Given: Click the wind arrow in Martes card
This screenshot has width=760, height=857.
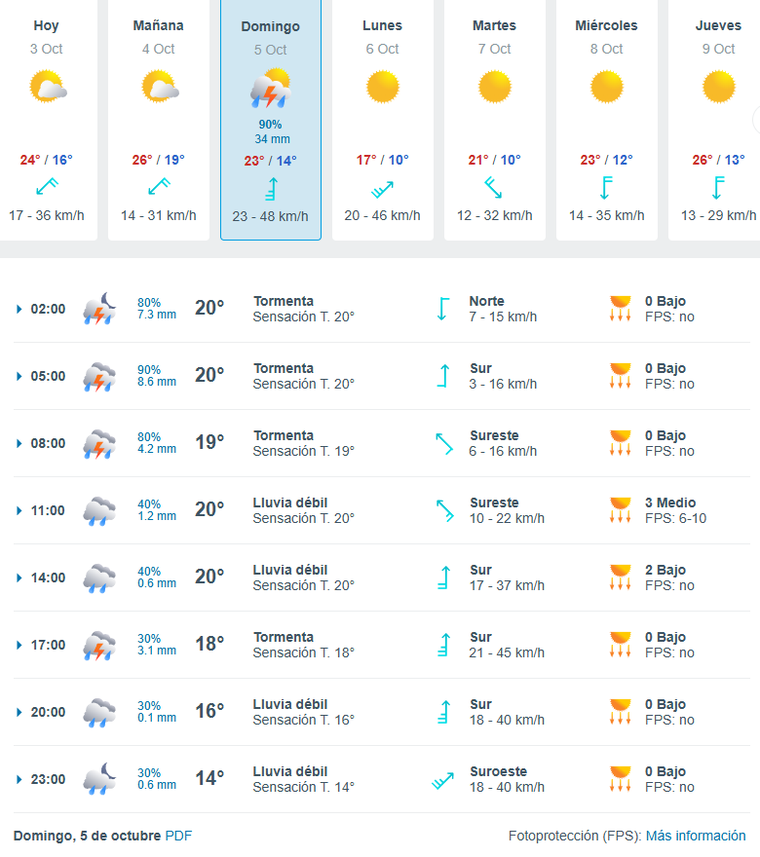Looking at the screenshot, I should [494, 187].
